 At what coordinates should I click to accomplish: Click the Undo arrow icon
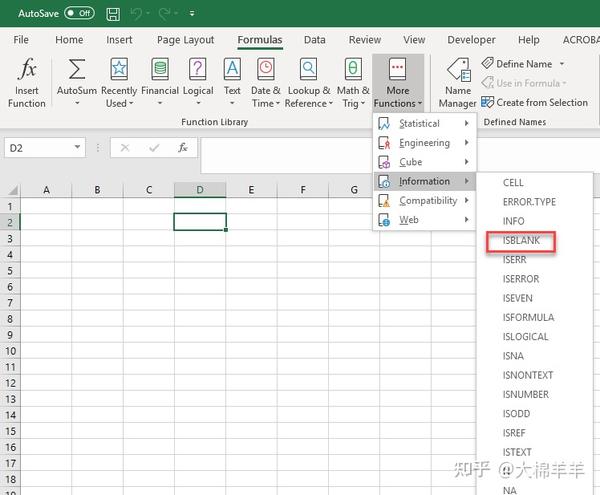pyautogui.click(x=136, y=14)
